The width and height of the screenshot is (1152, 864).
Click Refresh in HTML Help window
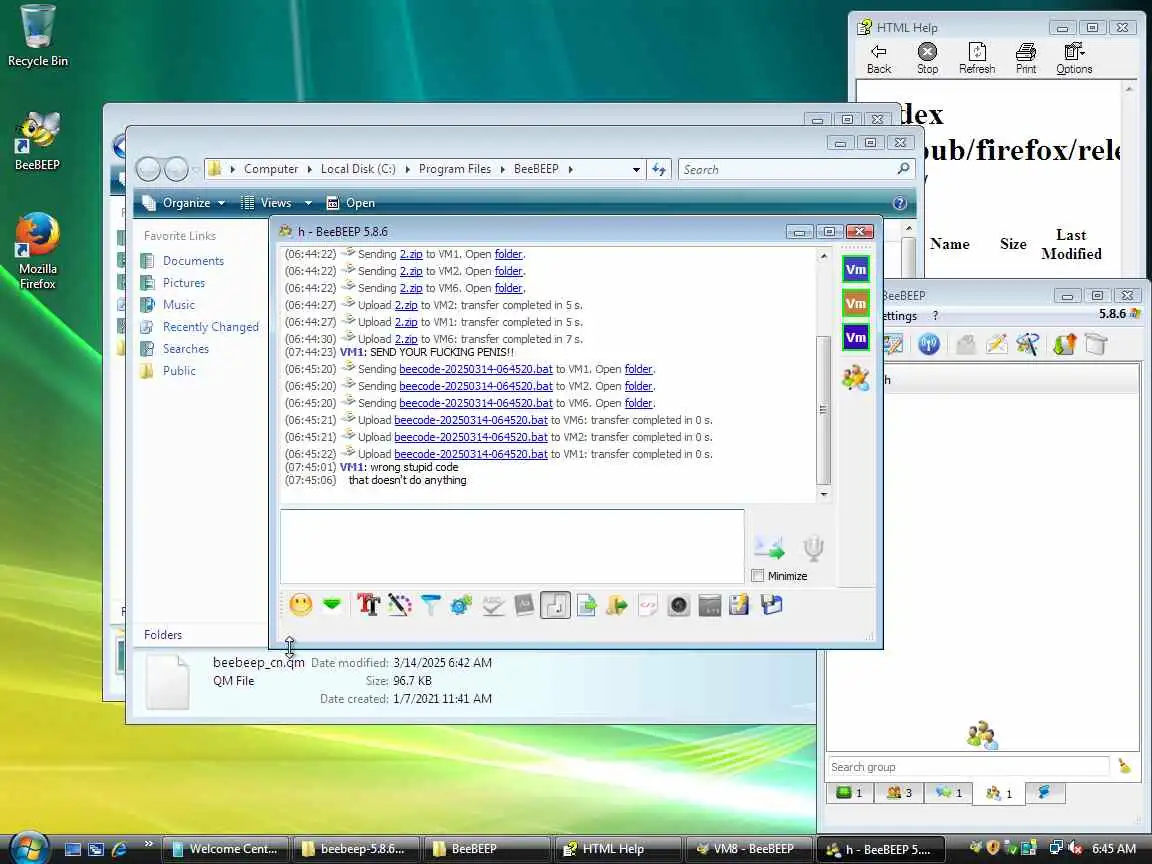point(976,58)
